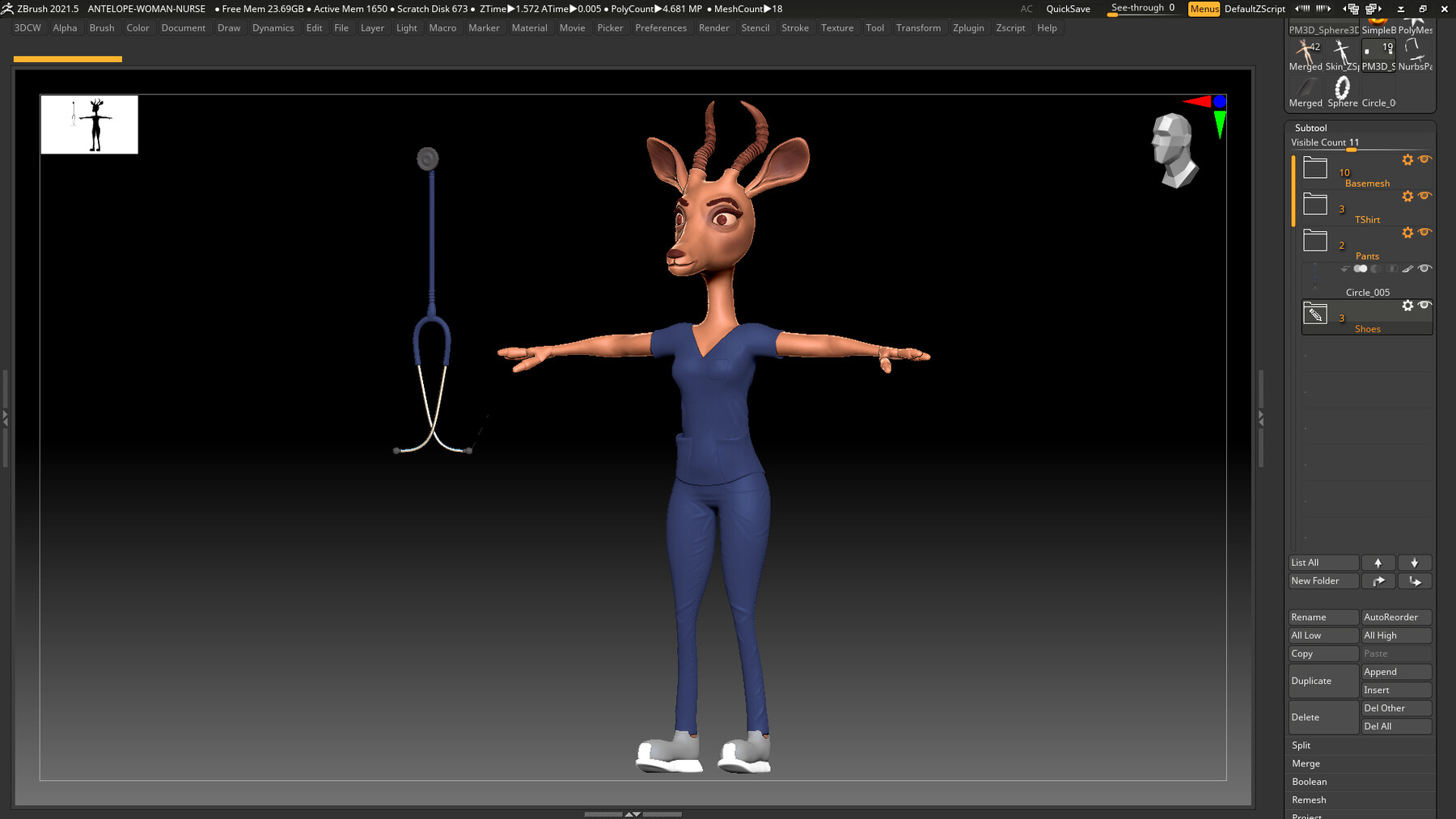
Task: Click AutoReorder button
Action: (1396, 618)
